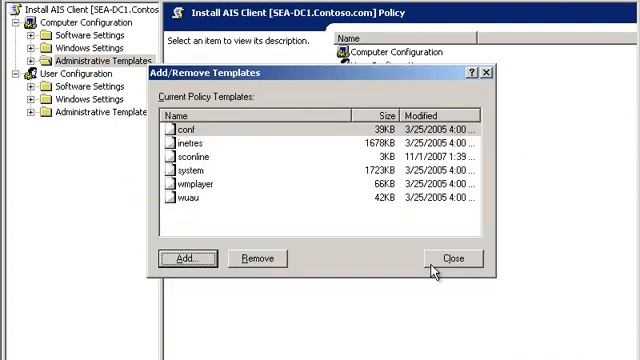The image size is (640, 360).
Task: Click Windows Settings folder icon under Computer Configuration
Action: click(x=46, y=48)
